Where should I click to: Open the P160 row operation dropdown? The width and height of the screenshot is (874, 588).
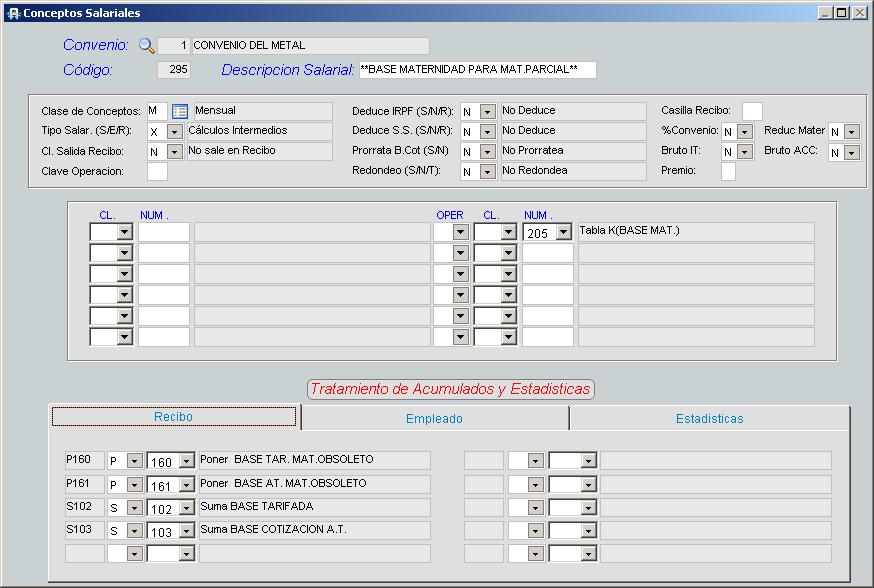click(x=134, y=460)
